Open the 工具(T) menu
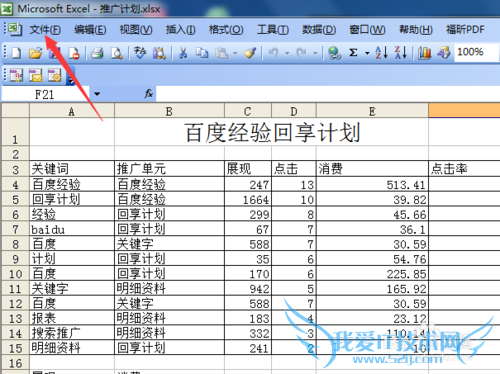 tap(273, 30)
